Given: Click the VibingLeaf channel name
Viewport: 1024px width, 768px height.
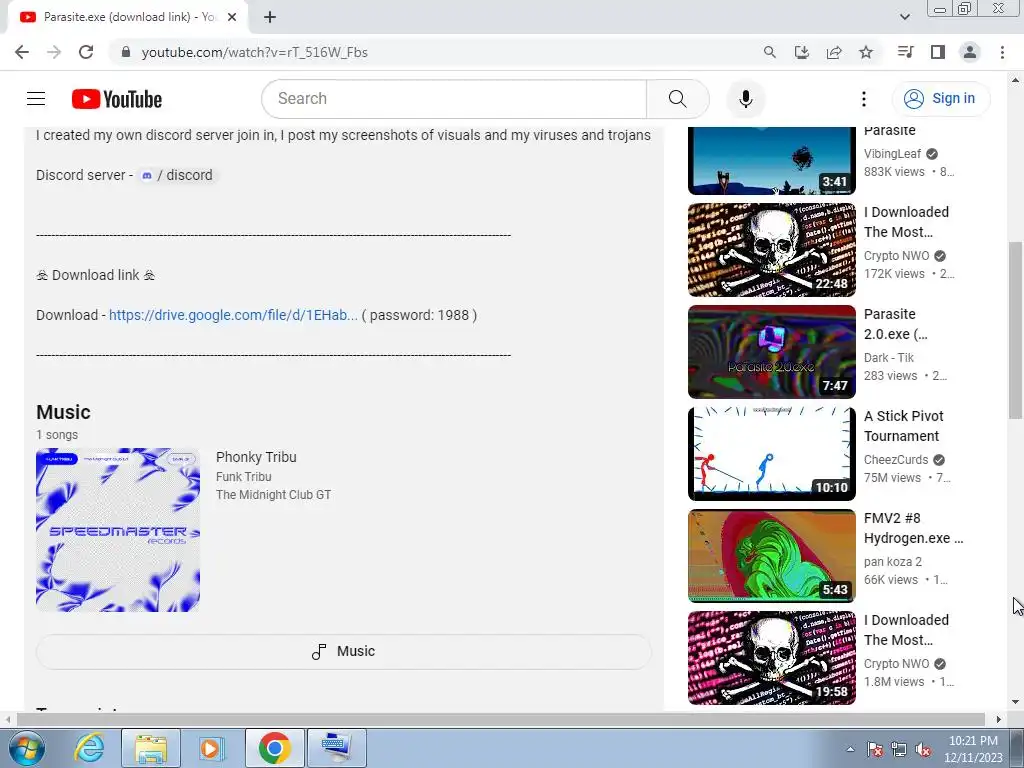Looking at the screenshot, I should coord(892,154).
